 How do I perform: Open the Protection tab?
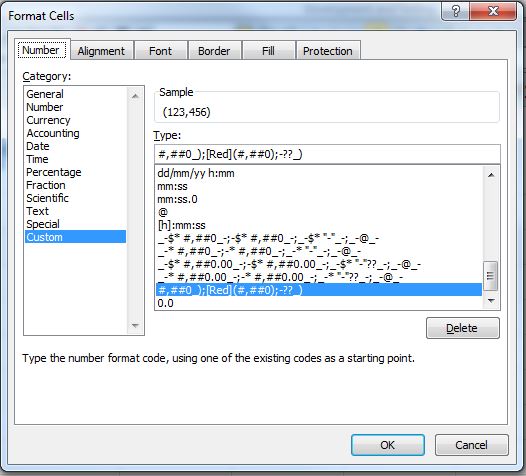coord(328,51)
